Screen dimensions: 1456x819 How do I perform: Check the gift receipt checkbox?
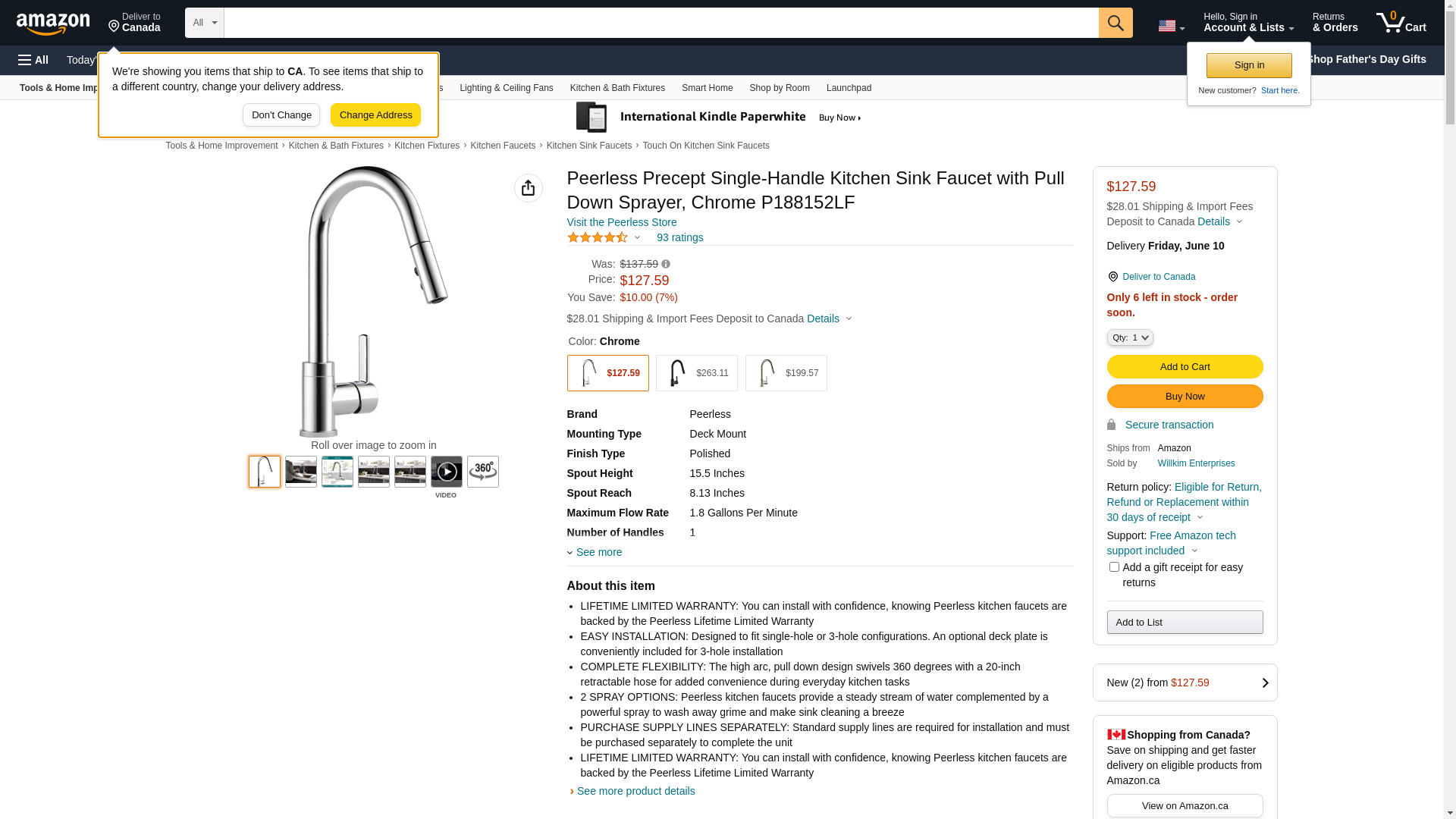point(1113,566)
